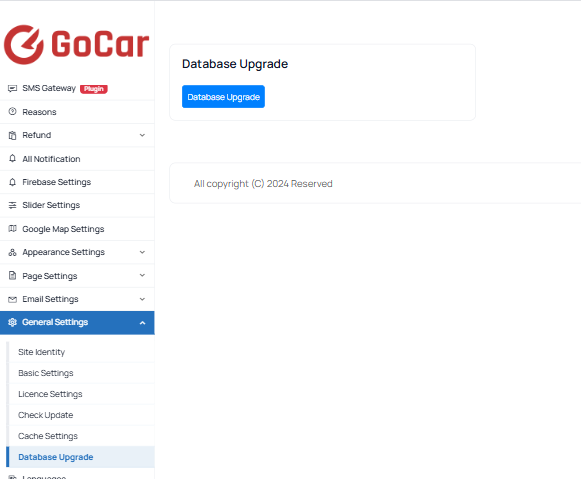Click the copyright 2024 Reserved footer text

pos(263,184)
